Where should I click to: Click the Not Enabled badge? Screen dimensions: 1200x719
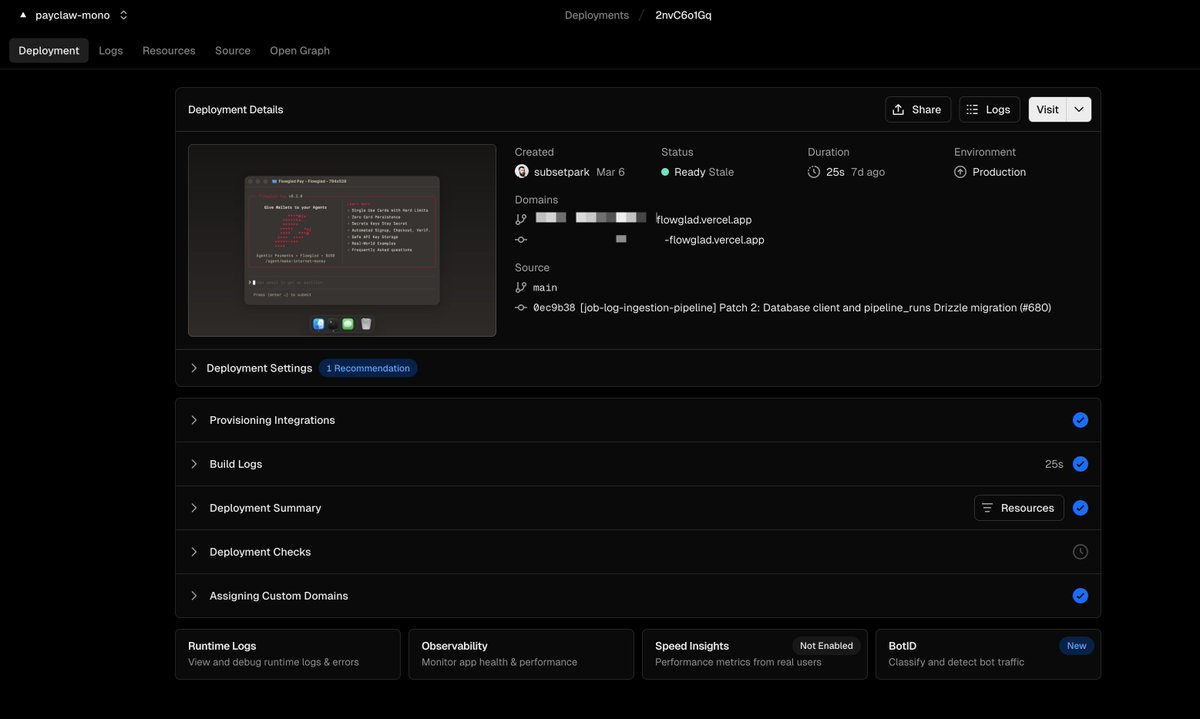click(x=826, y=646)
